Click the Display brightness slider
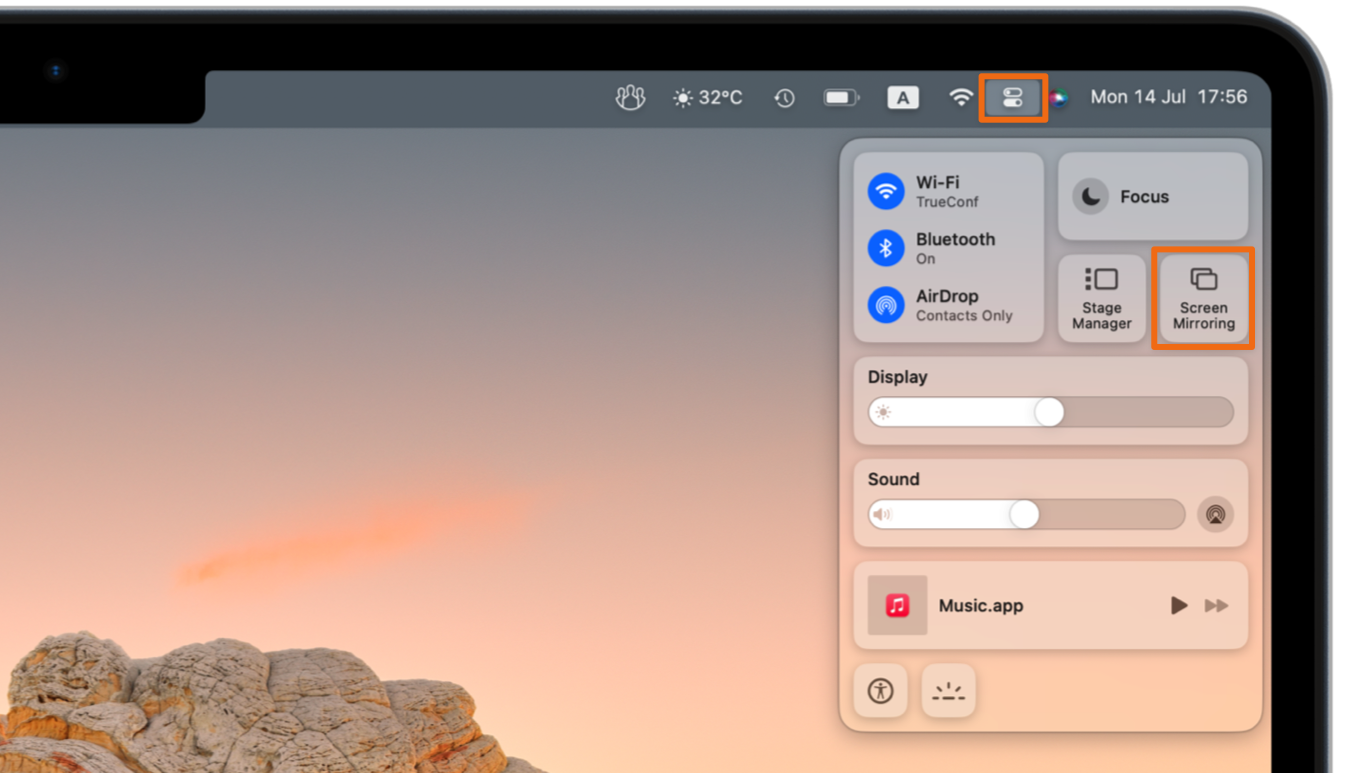1359x773 pixels. click(1051, 412)
